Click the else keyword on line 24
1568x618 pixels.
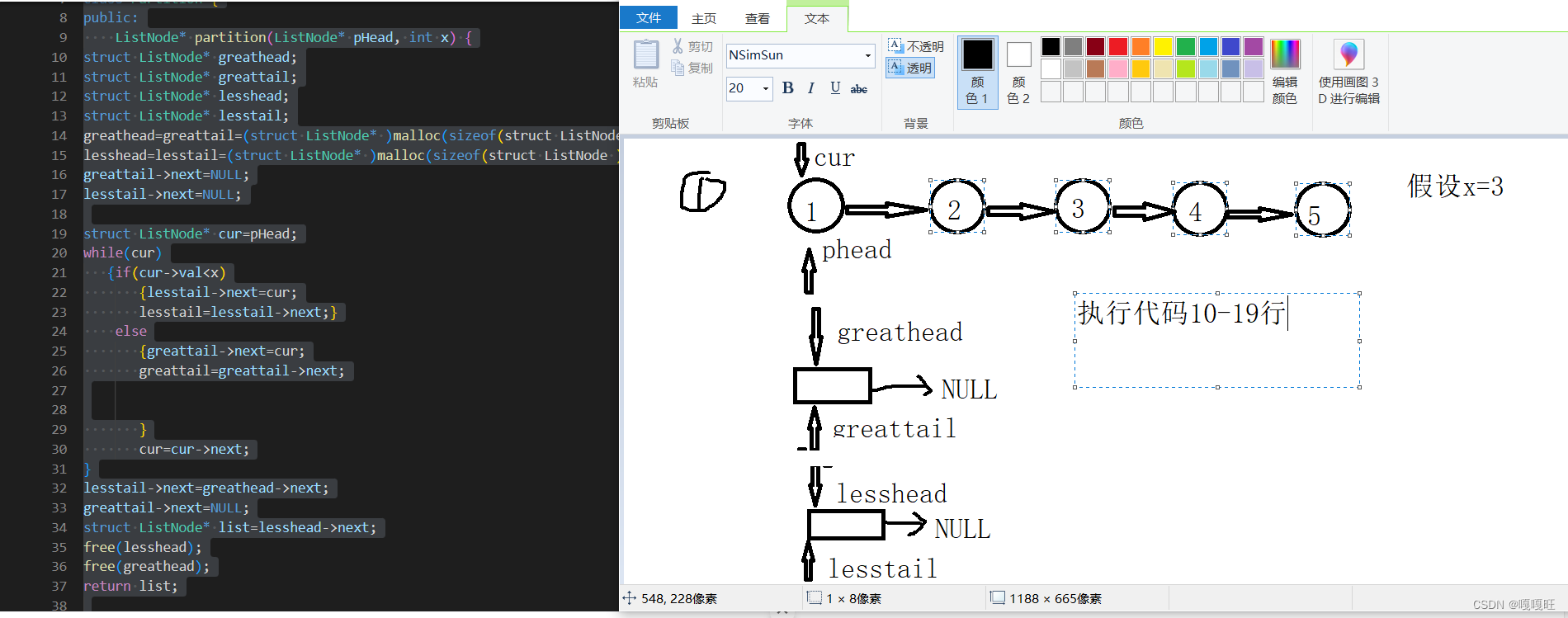click(130, 332)
